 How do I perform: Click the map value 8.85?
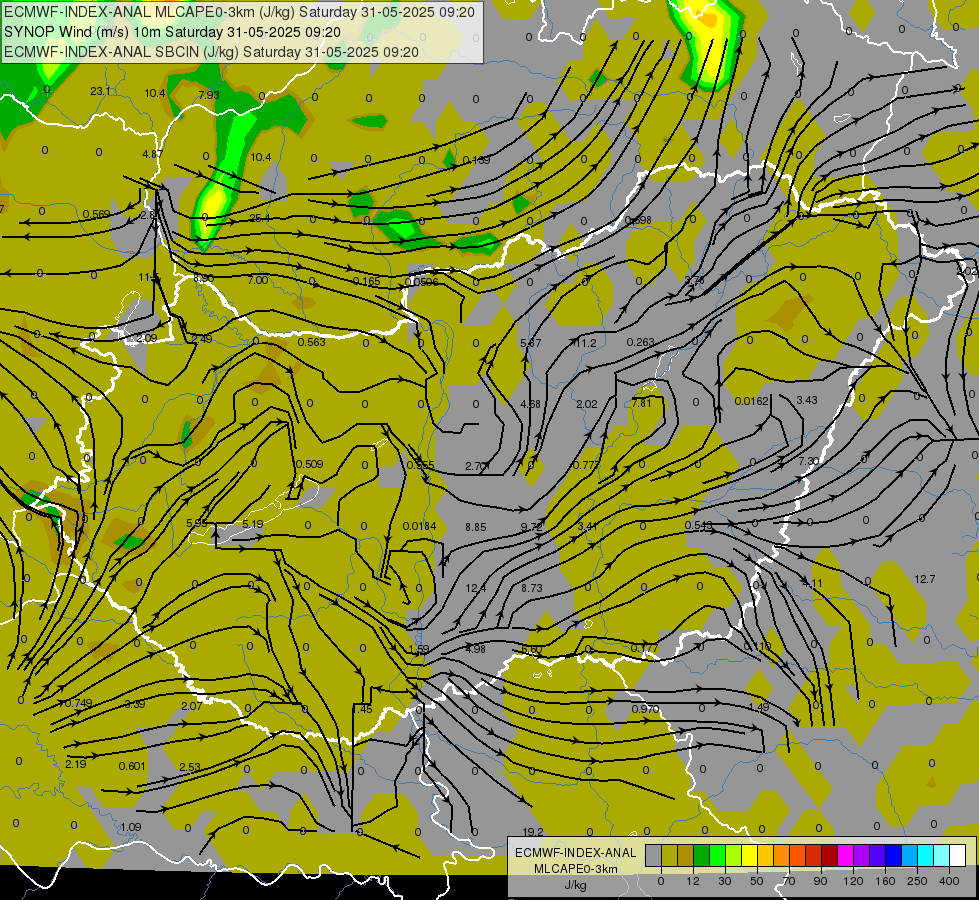[475, 527]
